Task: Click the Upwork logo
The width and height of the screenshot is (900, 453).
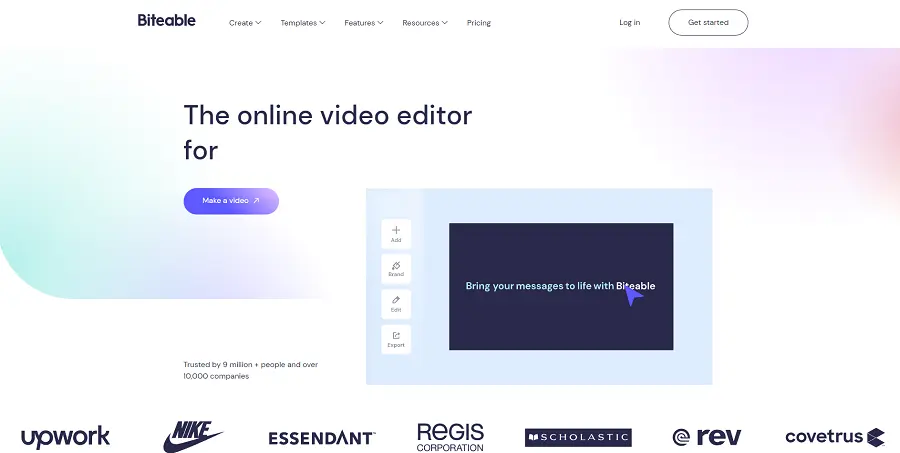Action: 65,437
